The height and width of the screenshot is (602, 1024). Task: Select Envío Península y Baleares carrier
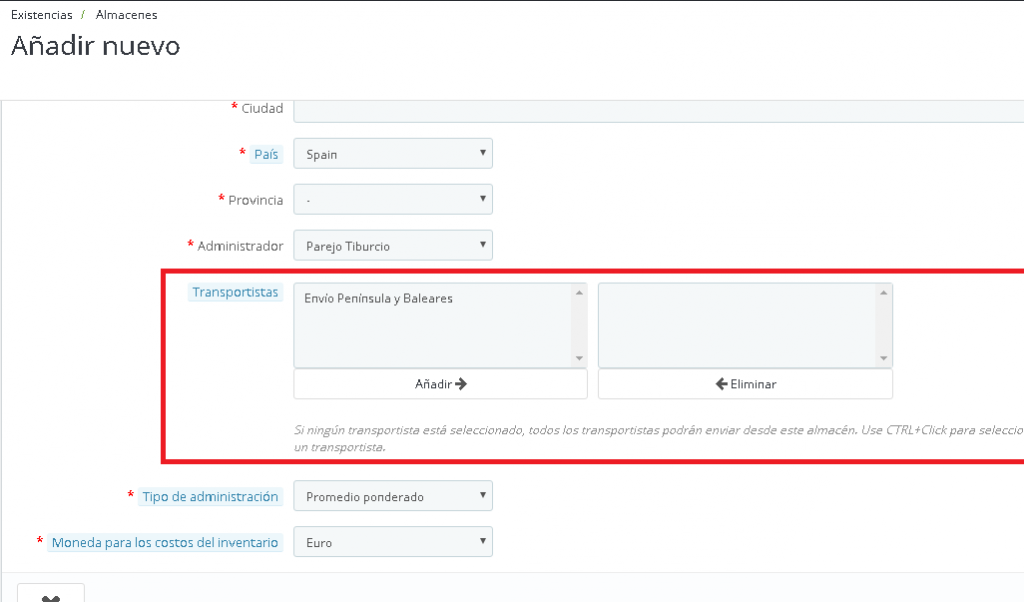point(378,298)
